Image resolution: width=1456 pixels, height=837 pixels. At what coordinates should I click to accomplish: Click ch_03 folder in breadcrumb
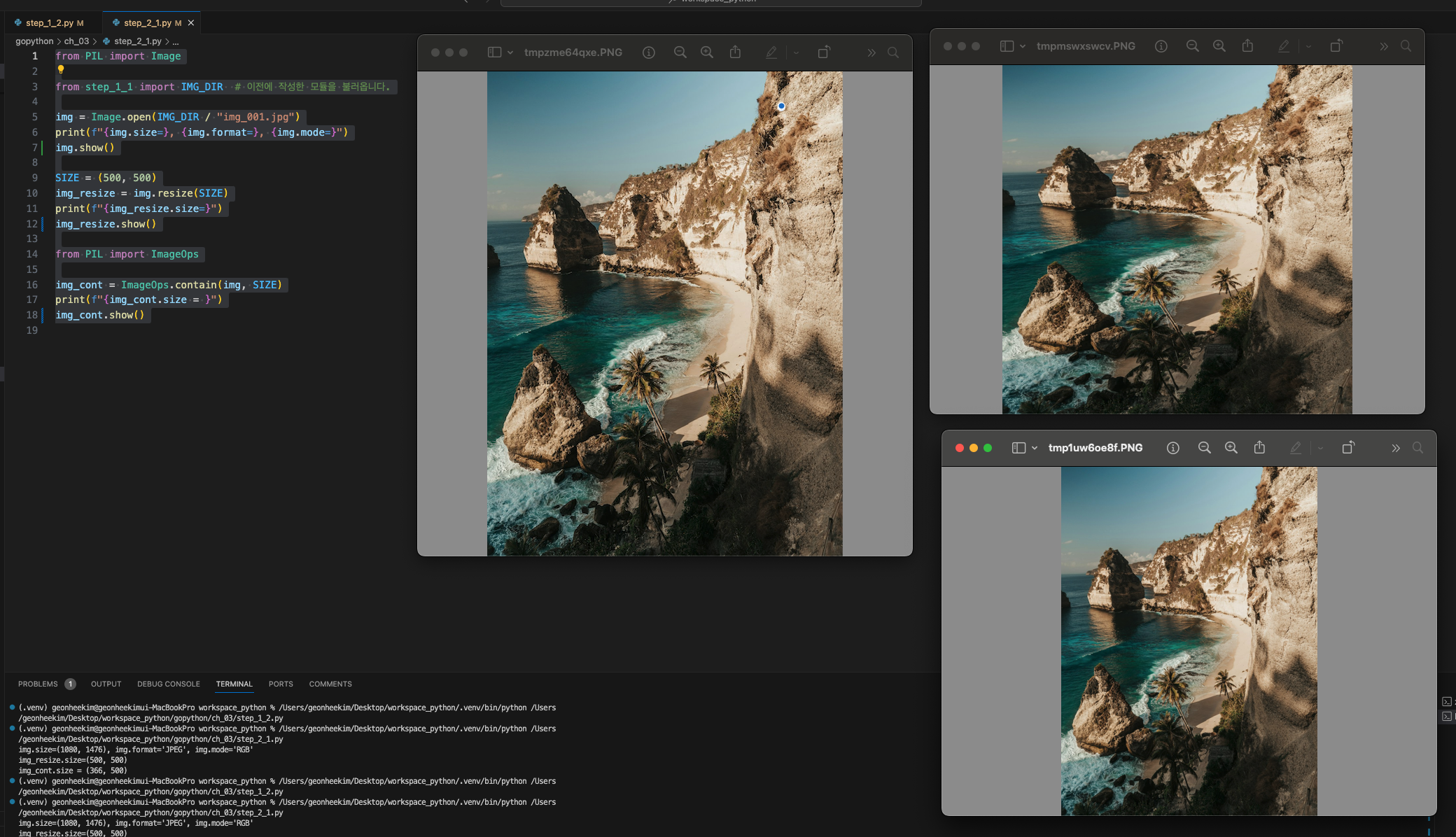[76, 41]
